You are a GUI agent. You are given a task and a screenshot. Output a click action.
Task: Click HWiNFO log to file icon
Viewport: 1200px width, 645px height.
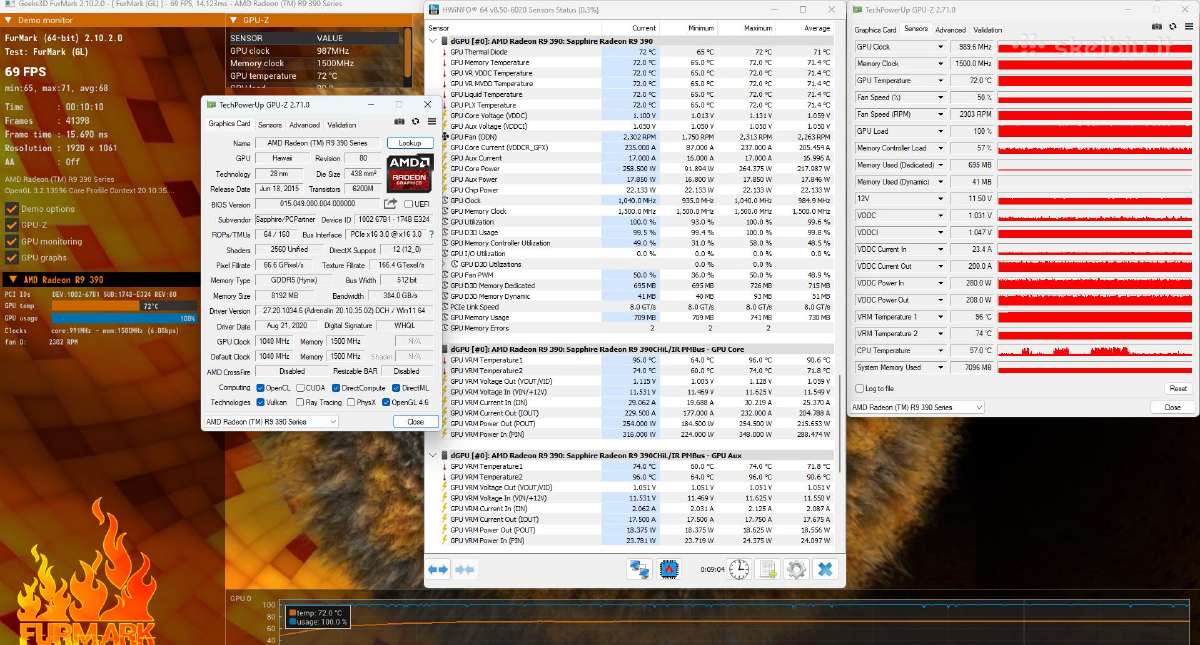tap(767, 569)
